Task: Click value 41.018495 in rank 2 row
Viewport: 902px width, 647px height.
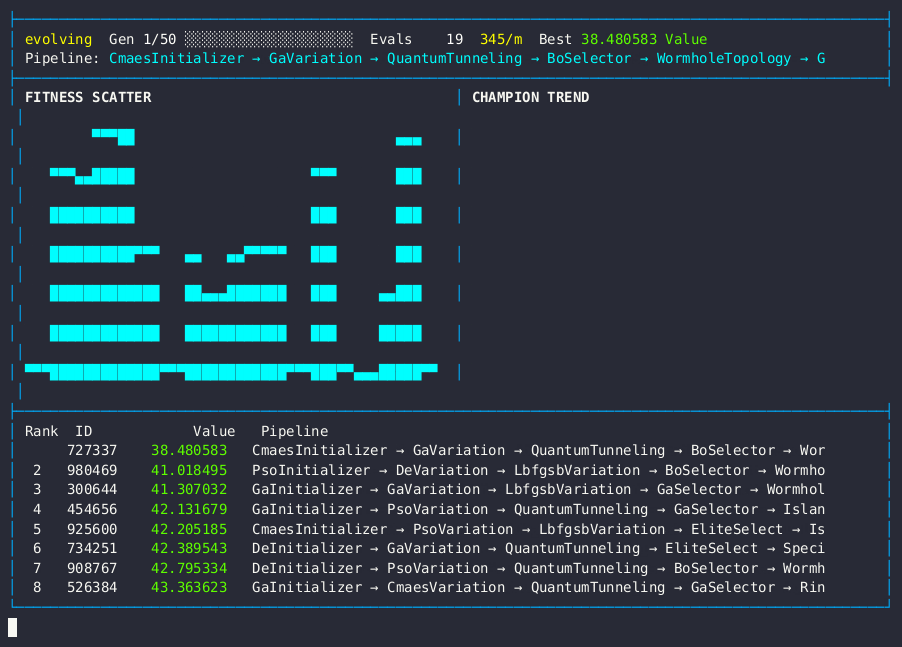Action: tap(189, 470)
